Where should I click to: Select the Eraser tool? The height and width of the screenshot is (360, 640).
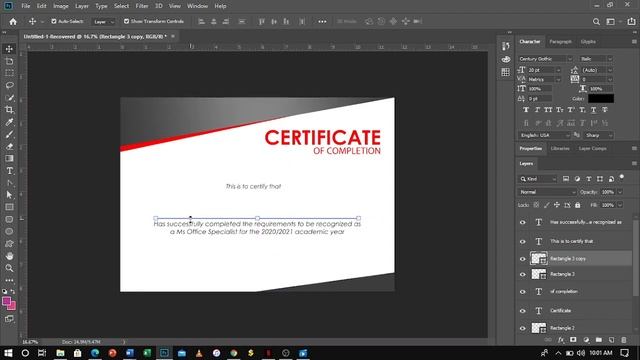click(9, 147)
